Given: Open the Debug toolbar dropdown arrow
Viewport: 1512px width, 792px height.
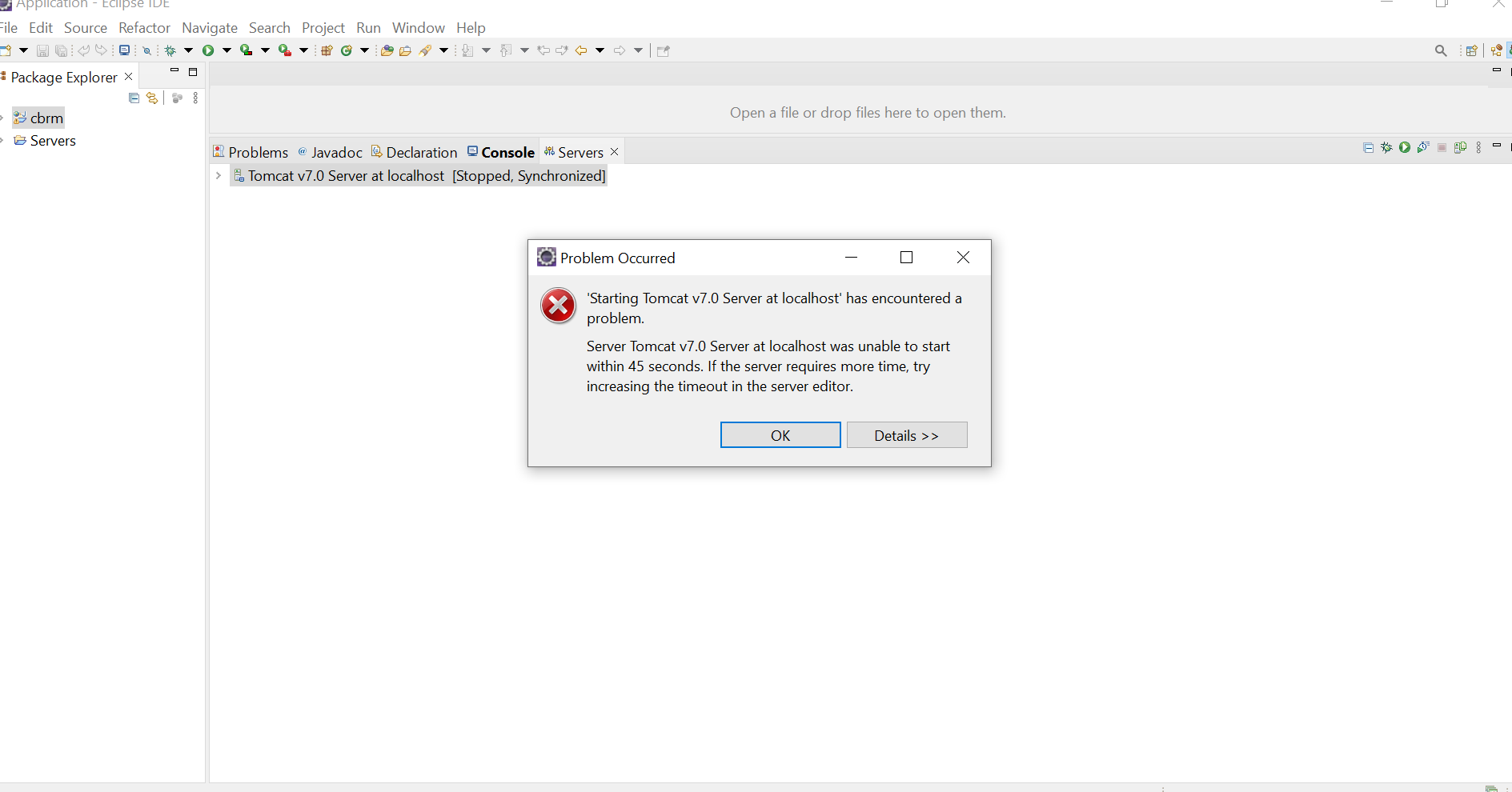Looking at the screenshot, I should pyautogui.click(x=188, y=50).
